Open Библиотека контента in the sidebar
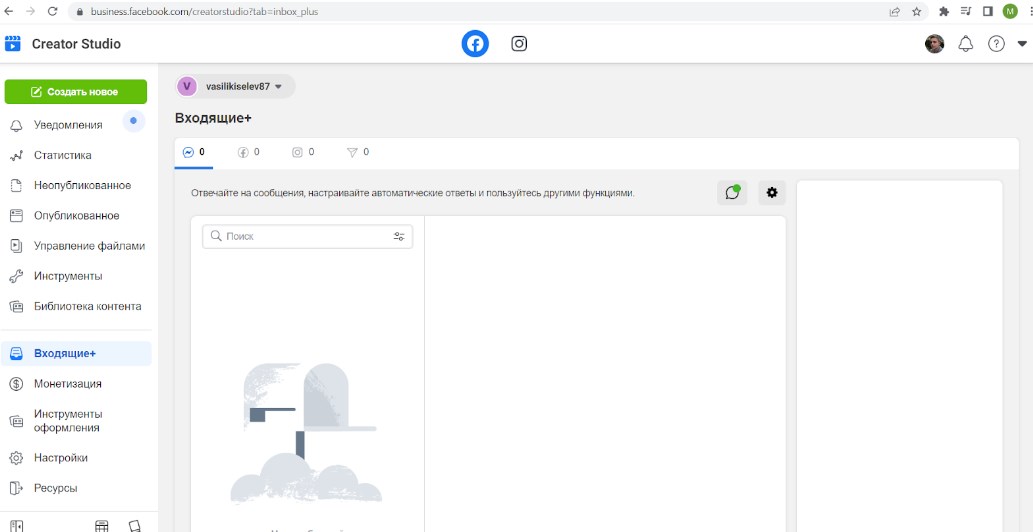The height and width of the screenshot is (532, 1033). click(87, 307)
